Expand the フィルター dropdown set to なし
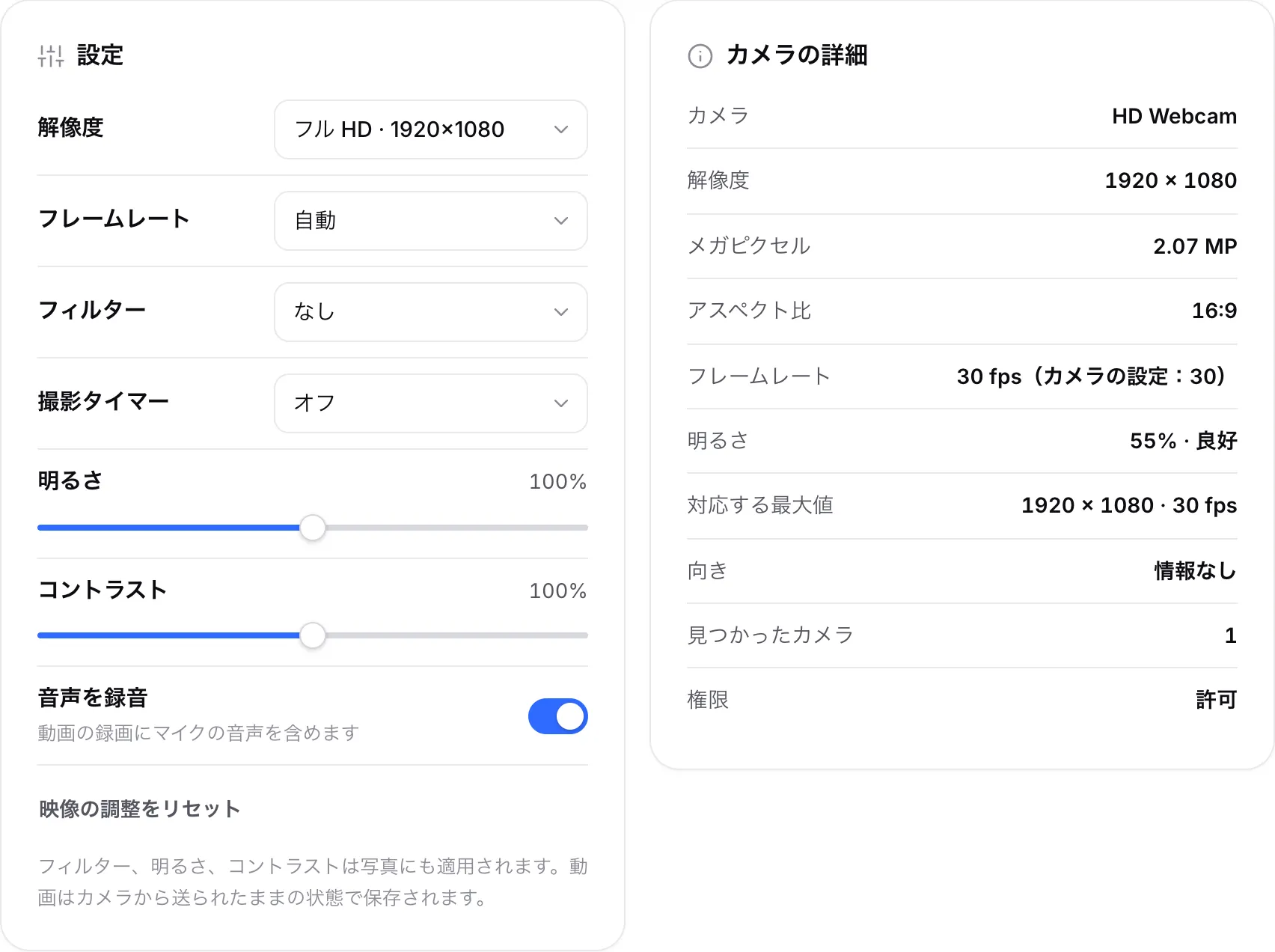The width and height of the screenshot is (1275, 952). 431,312
